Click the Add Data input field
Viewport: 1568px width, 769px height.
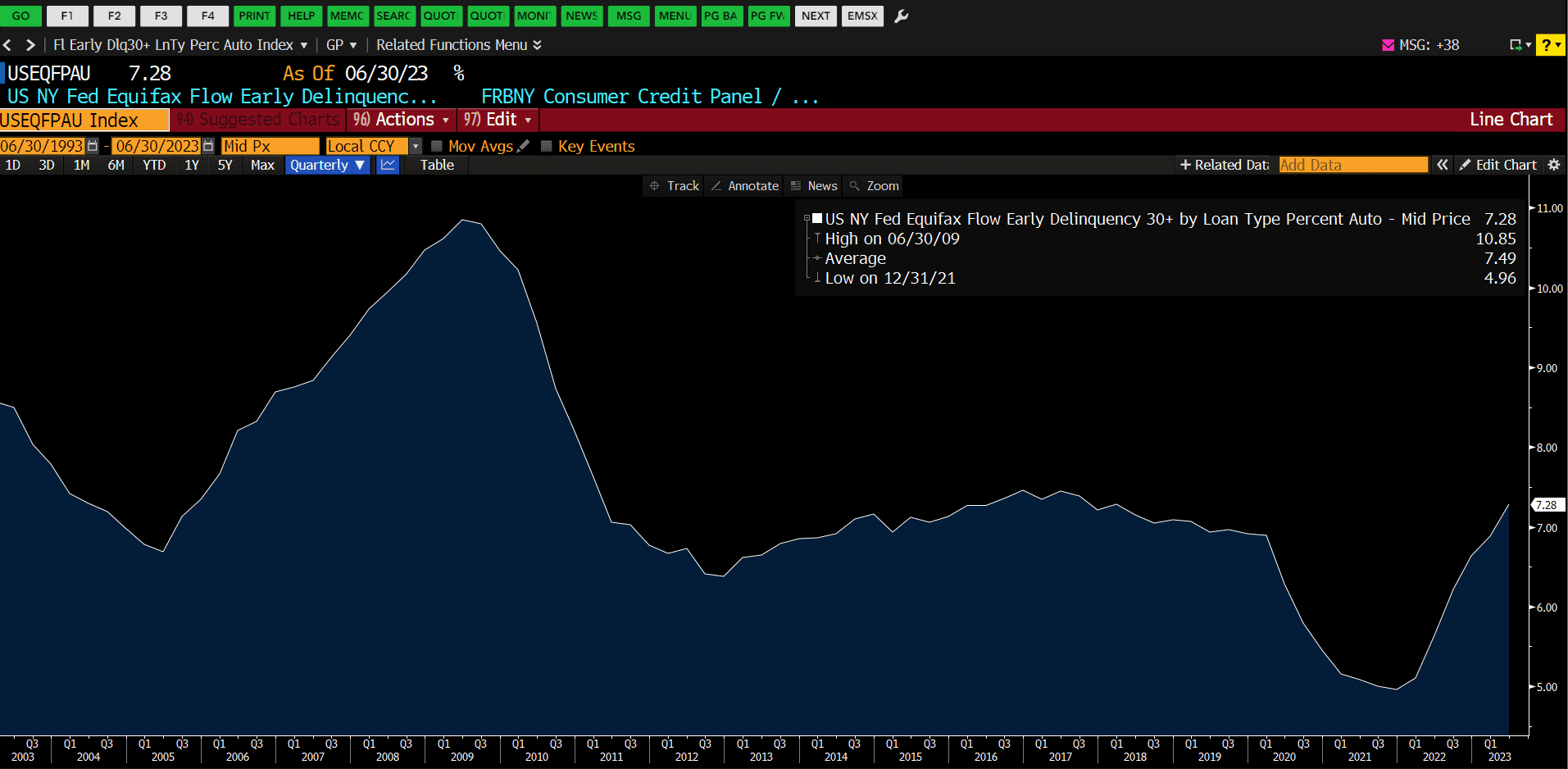click(x=1352, y=165)
